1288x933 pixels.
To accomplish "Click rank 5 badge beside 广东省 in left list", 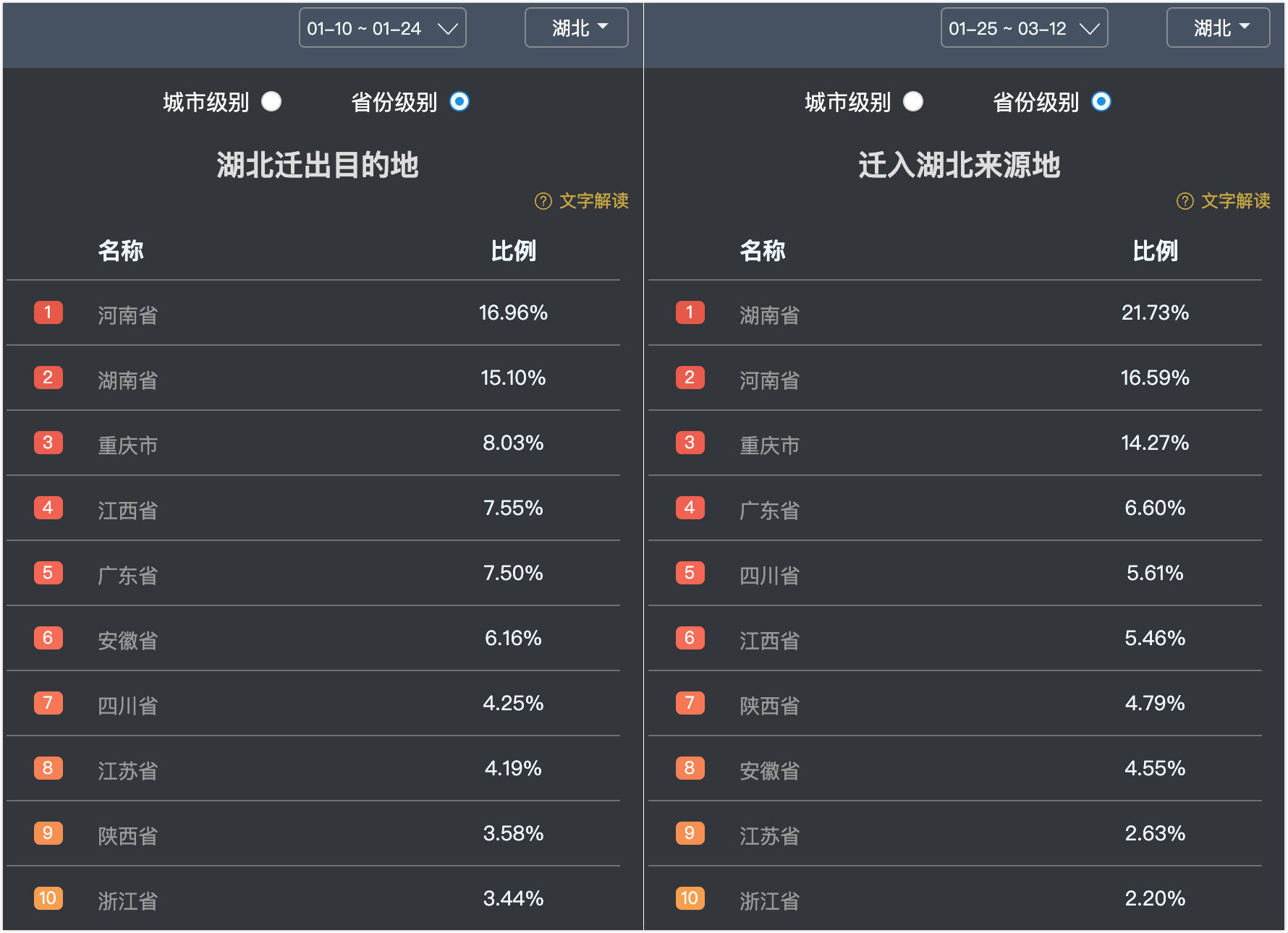I will (48, 573).
